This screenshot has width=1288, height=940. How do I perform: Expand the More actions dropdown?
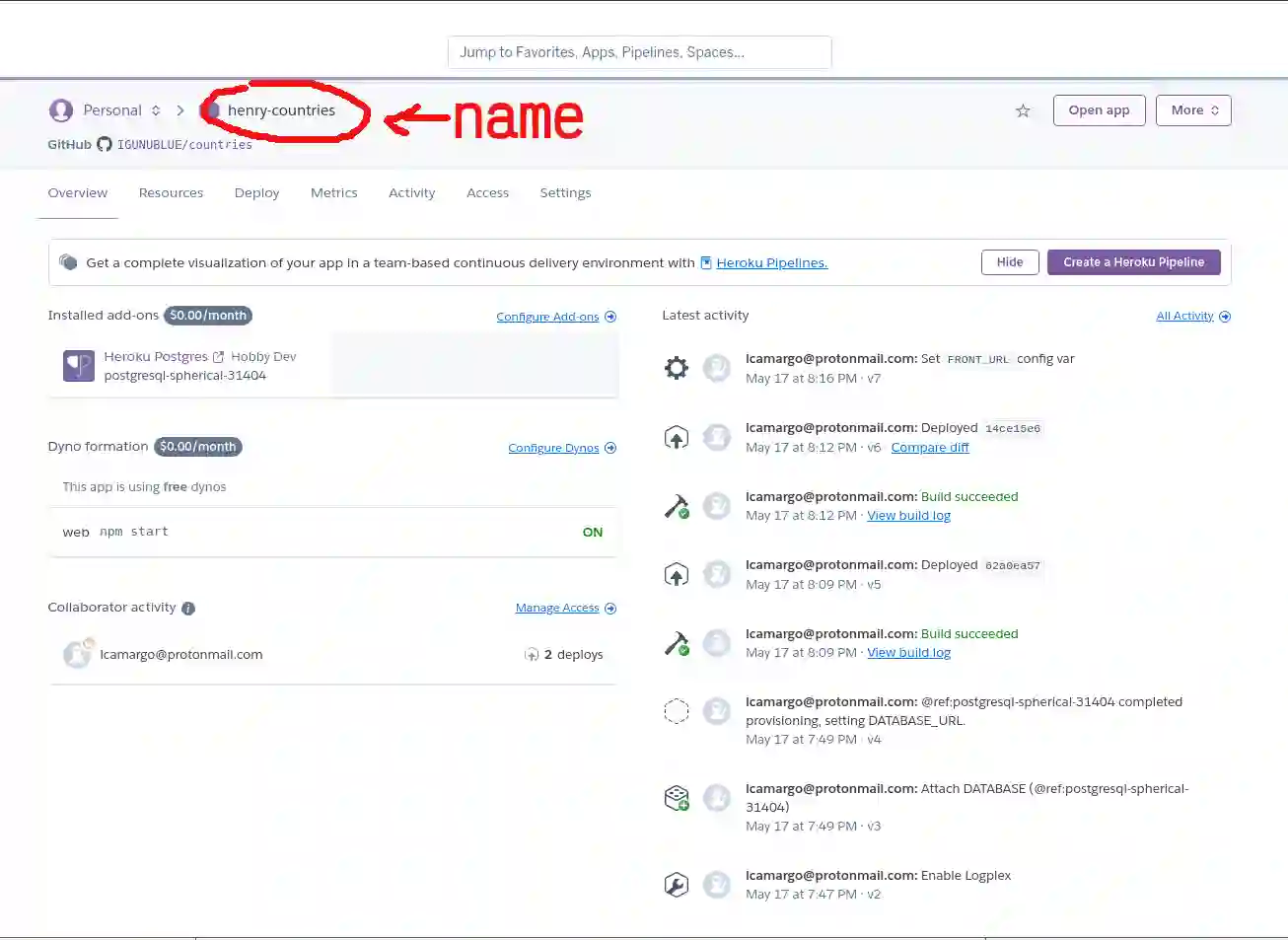point(1194,110)
